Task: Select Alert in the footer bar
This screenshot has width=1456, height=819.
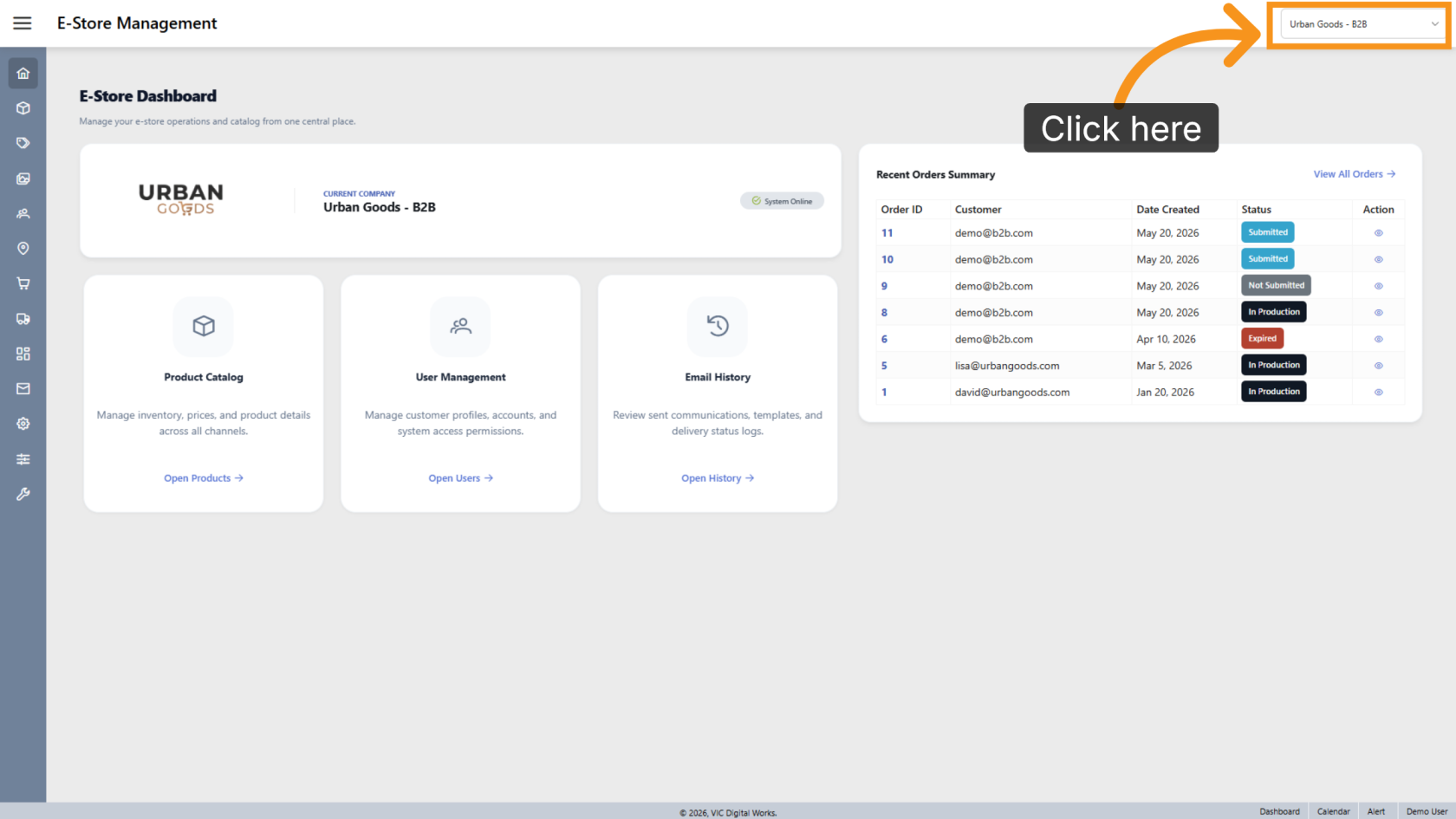Action: [x=1376, y=812]
